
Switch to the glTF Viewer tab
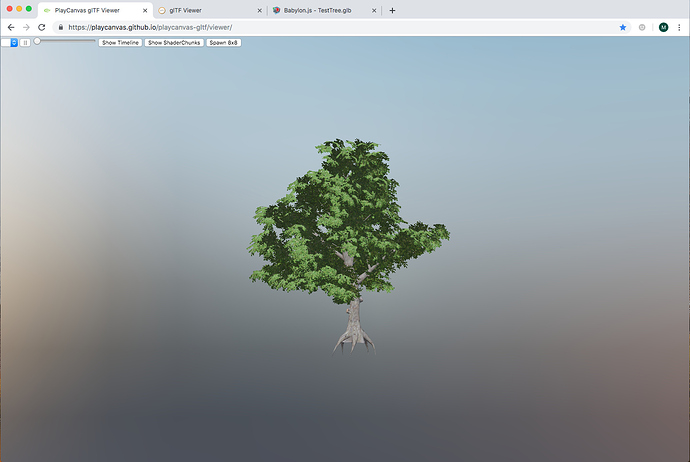tap(210, 10)
